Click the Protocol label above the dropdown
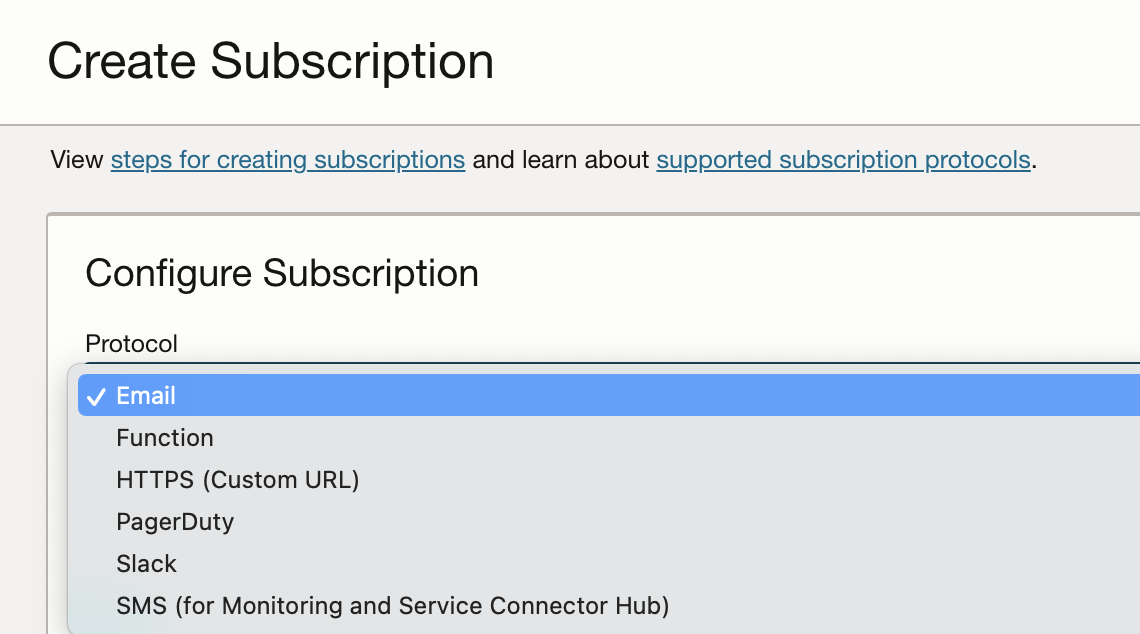Image resolution: width=1140 pixels, height=634 pixels. [131, 343]
